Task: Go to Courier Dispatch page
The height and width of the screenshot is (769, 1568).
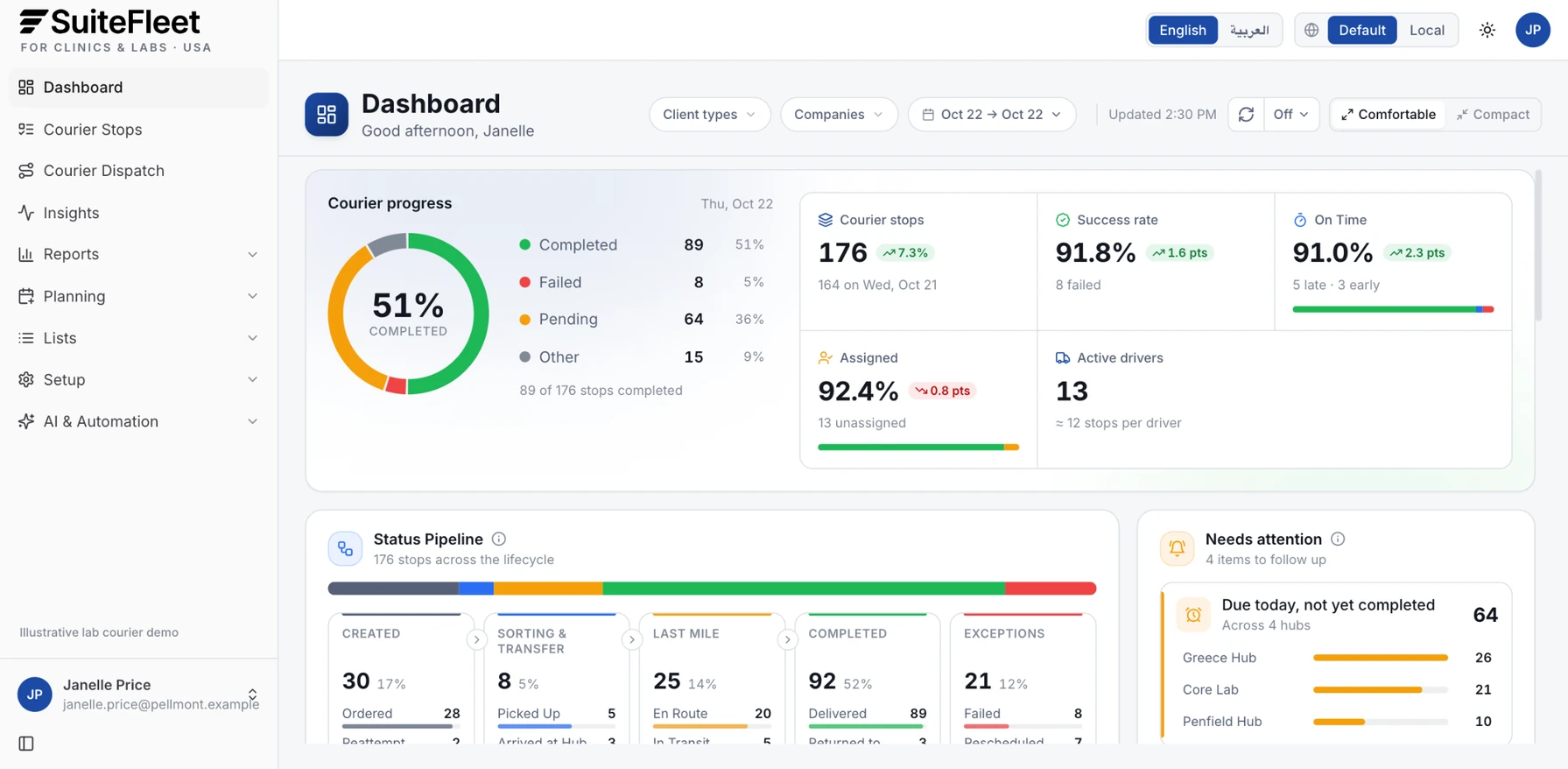Action: coord(138,171)
